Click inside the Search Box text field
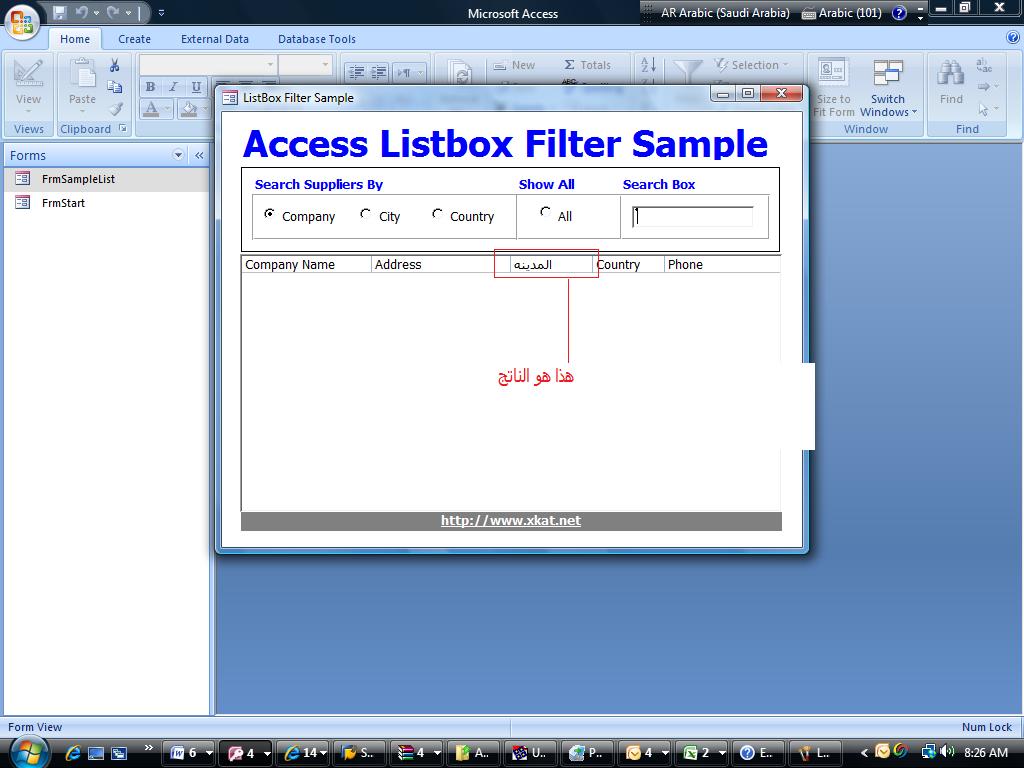The image size is (1024, 768). [692, 217]
